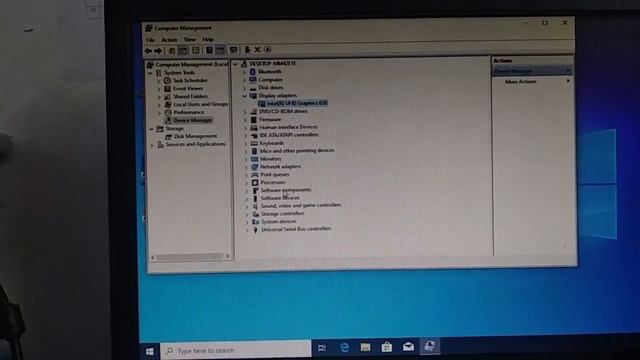Click the taskbar search box
Screen dimensions: 640x360
[236, 350]
